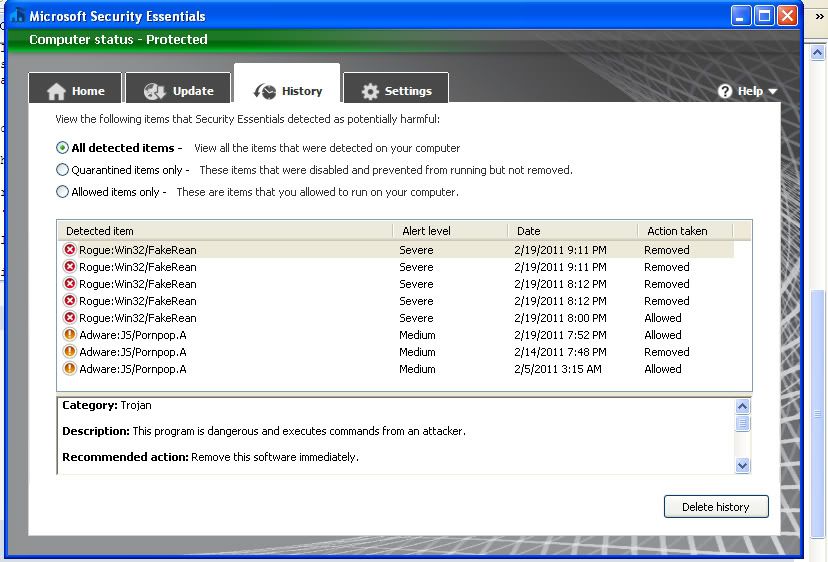Click the globe icon on Update tab
828x562 pixels.
point(155,91)
